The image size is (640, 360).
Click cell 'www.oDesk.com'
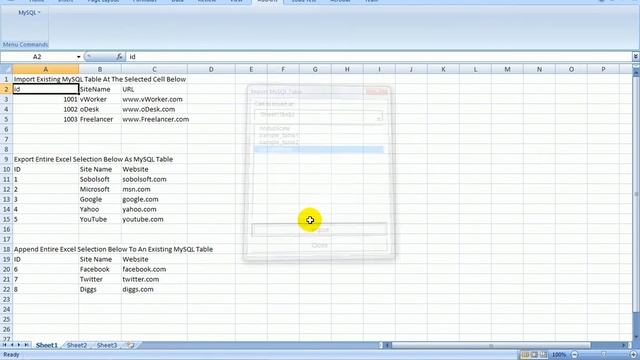154,109
